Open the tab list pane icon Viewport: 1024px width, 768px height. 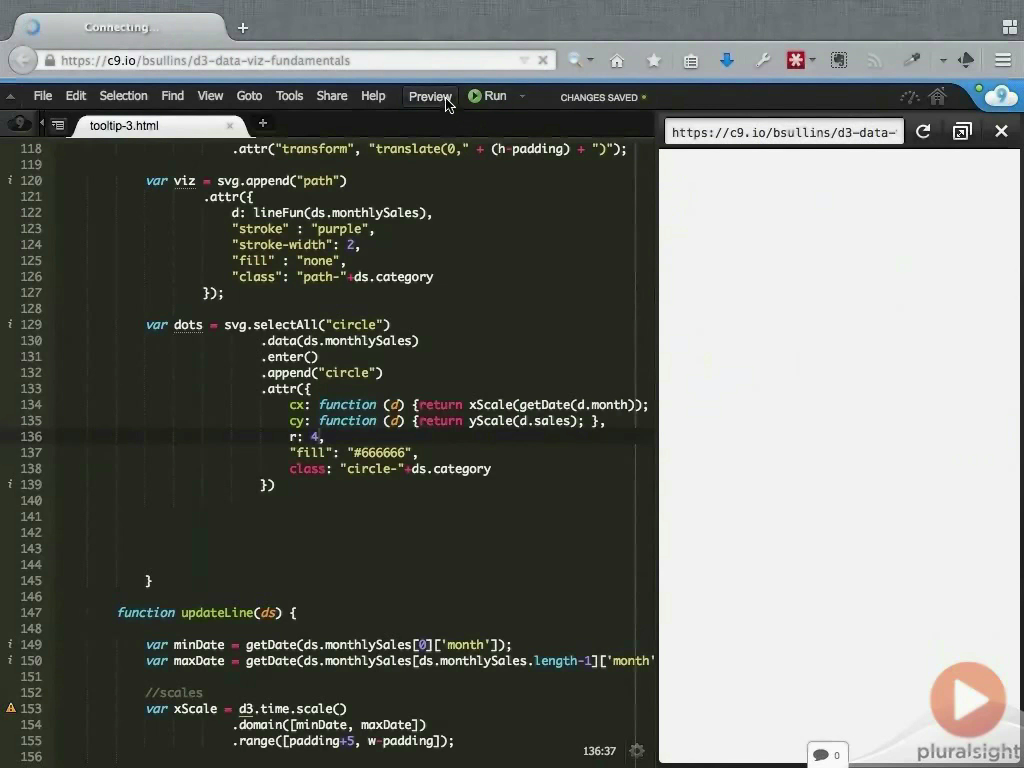coord(58,125)
